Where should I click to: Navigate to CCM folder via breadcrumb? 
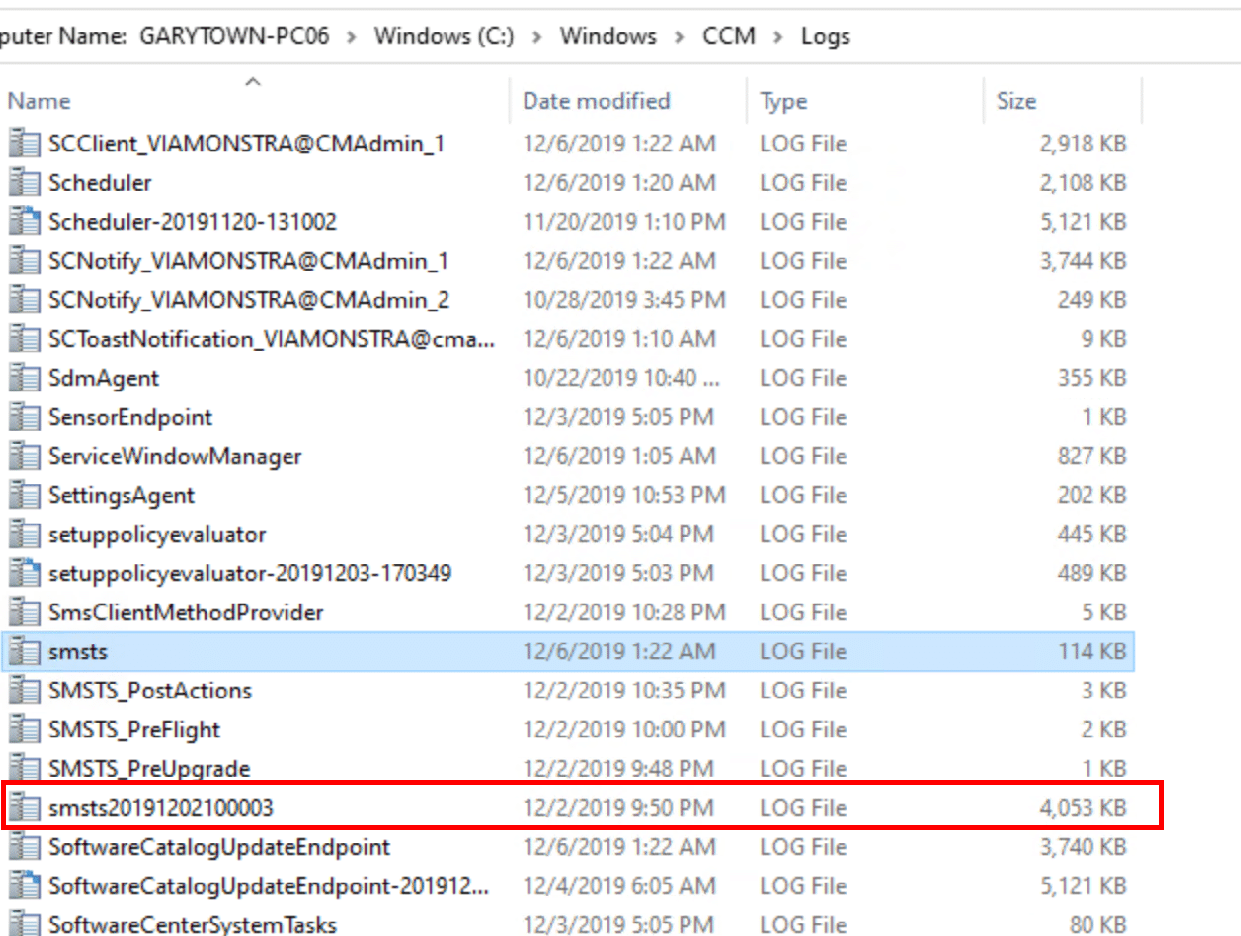[x=729, y=36]
